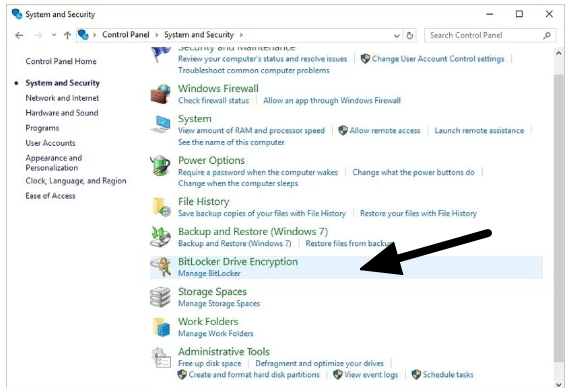Refresh the Control Panel address bar
This screenshot has width=572, height=388.
[x=410, y=35]
